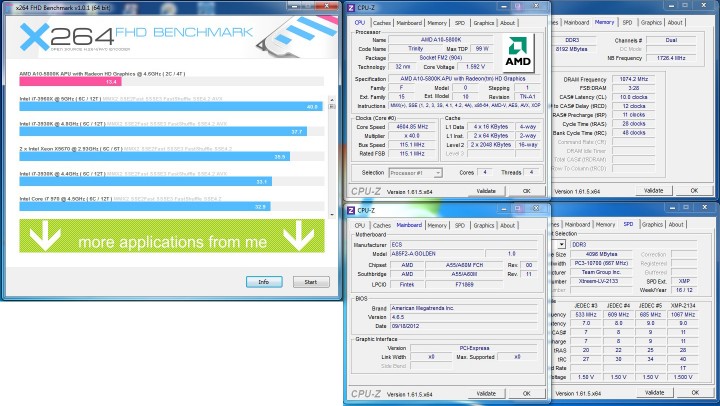Switch to SPD tab in the CPU-Z CPU window
The width and height of the screenshot is (720, 406).
pyautogui.click(x=460, y=23)
